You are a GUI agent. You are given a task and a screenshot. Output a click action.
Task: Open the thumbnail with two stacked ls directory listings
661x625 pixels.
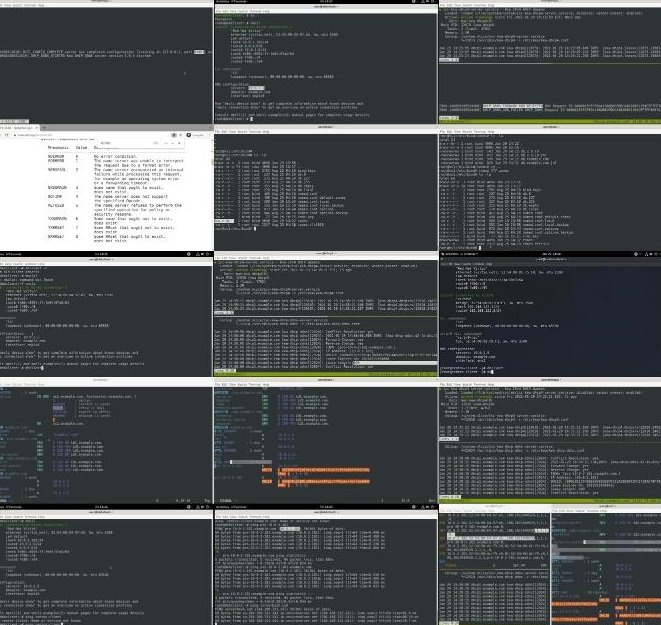(x=550, y=188)
